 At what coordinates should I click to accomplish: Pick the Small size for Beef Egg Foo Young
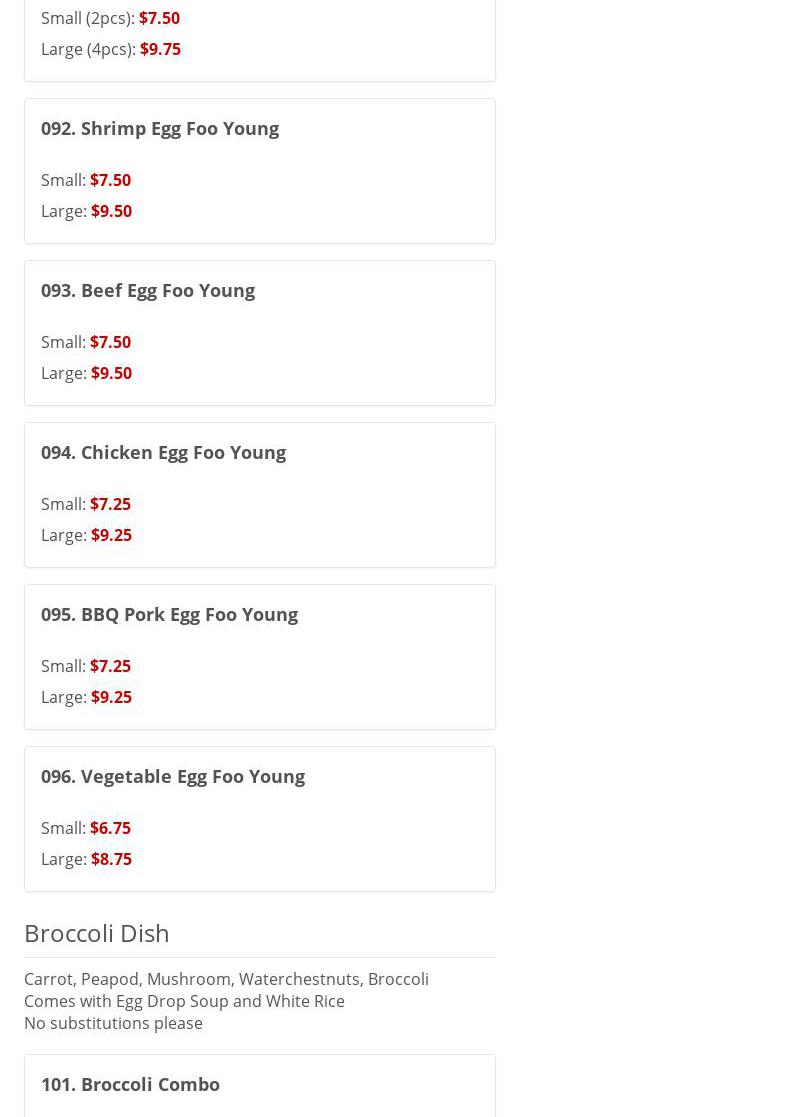[86, 342]
